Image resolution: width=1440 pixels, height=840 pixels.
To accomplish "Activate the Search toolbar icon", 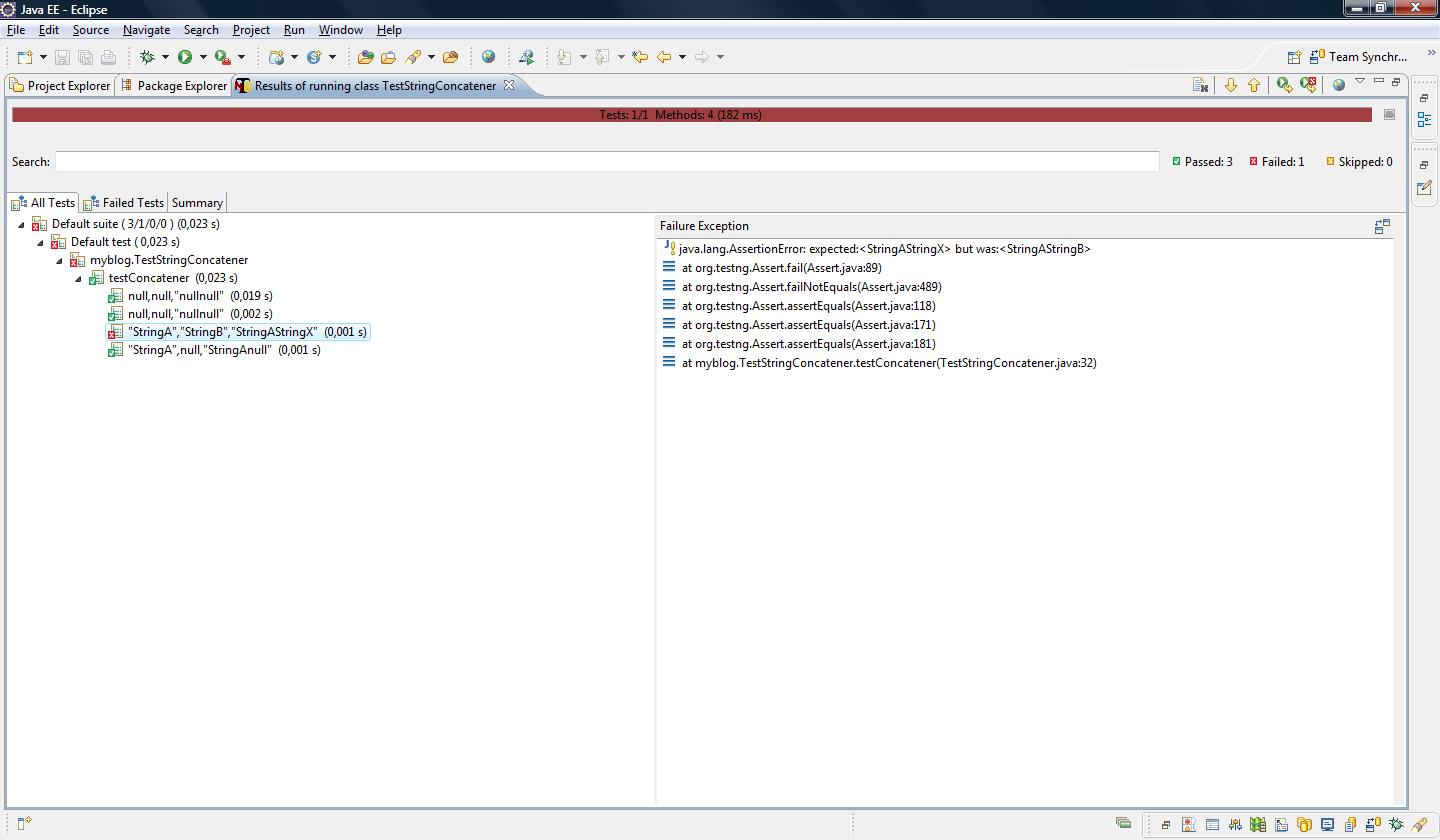I will pos(527,57).
